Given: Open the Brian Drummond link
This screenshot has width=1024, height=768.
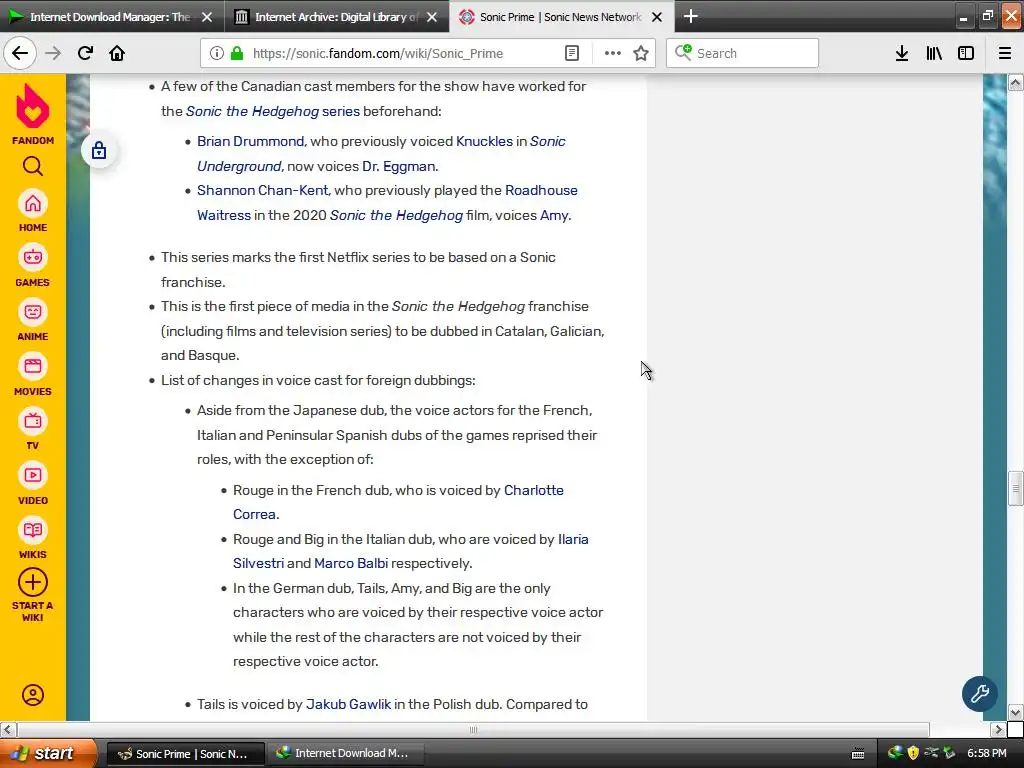Looking at the screenshot, I should pos(251,141).
